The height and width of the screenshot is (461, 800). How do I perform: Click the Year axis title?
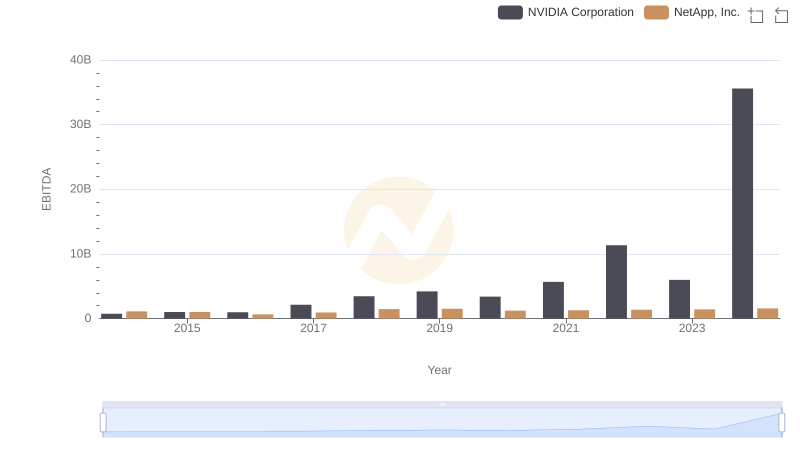click(439, 370)
